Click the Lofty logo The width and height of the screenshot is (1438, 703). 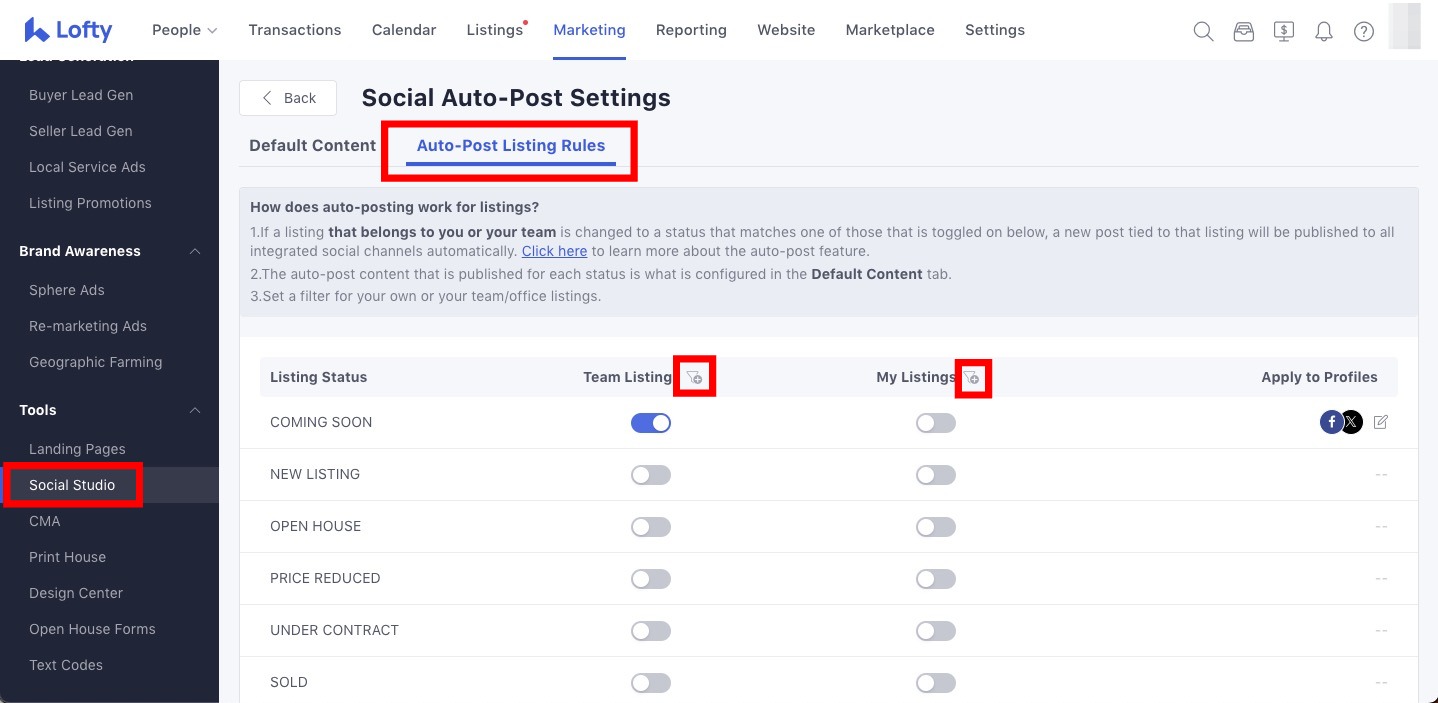[x=68, y=30]
